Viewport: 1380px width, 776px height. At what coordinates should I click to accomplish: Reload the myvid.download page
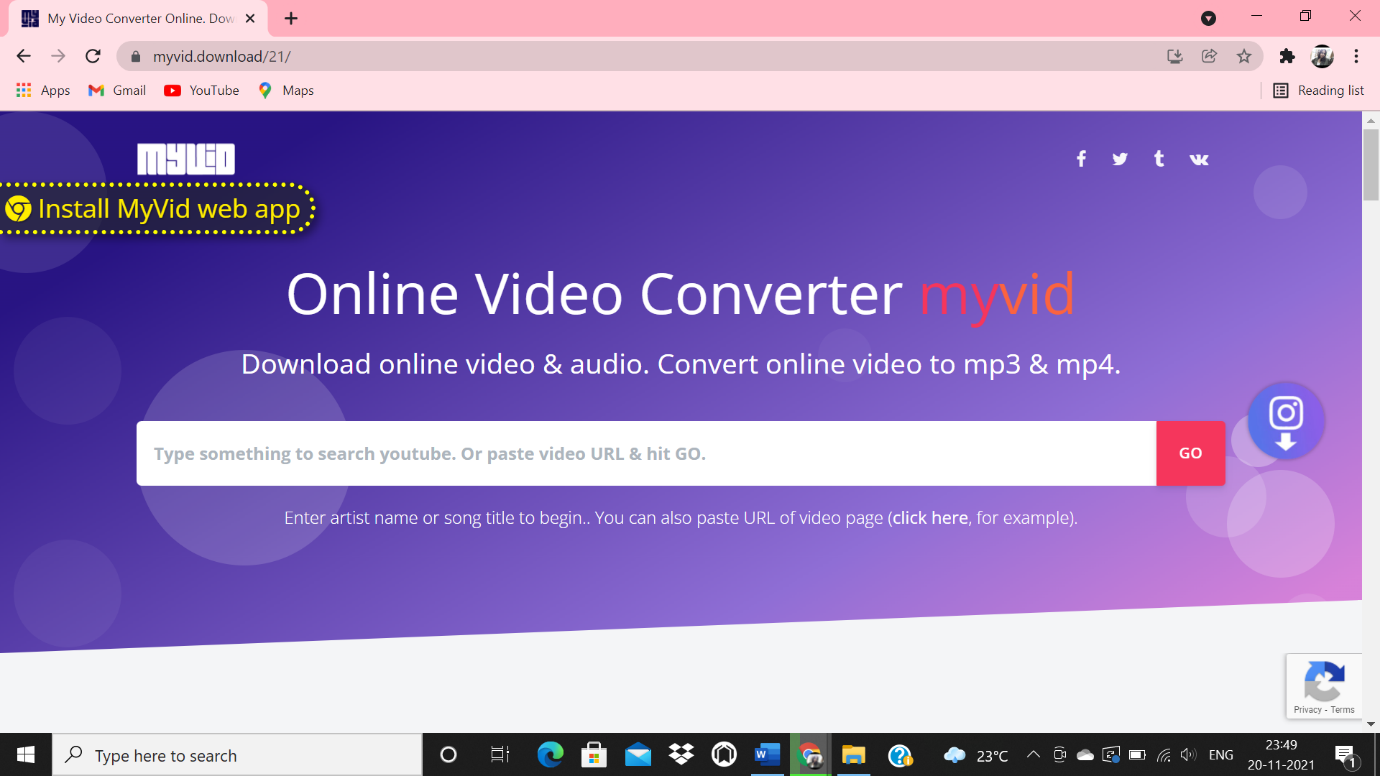93,56
